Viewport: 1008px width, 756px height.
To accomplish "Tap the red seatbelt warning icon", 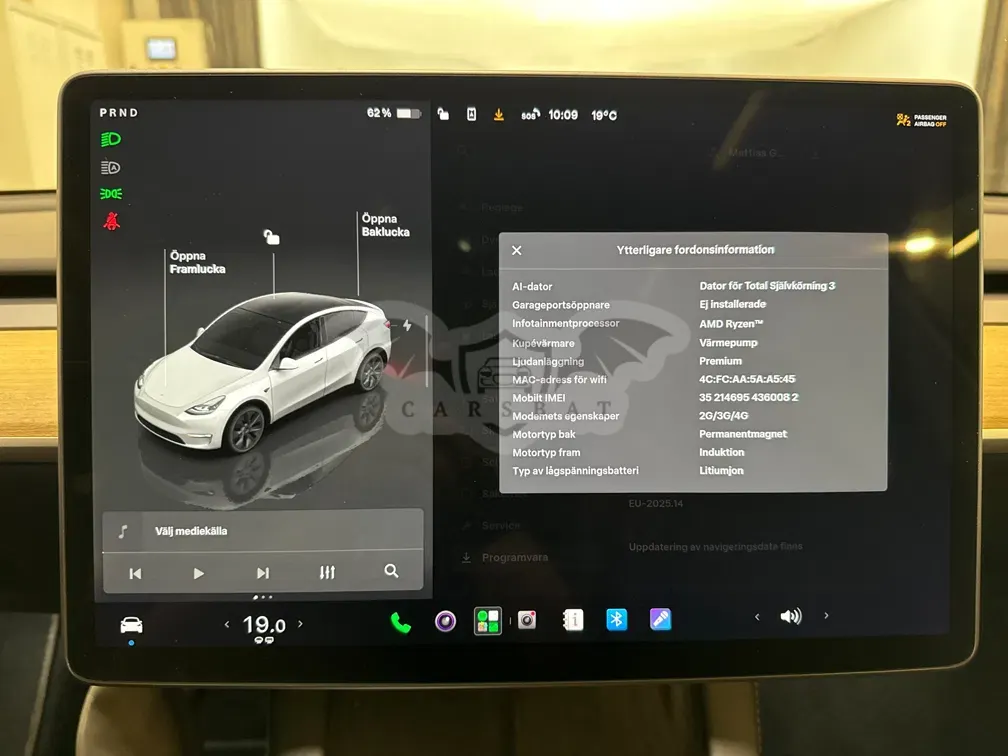I will [x=112, y=221].
